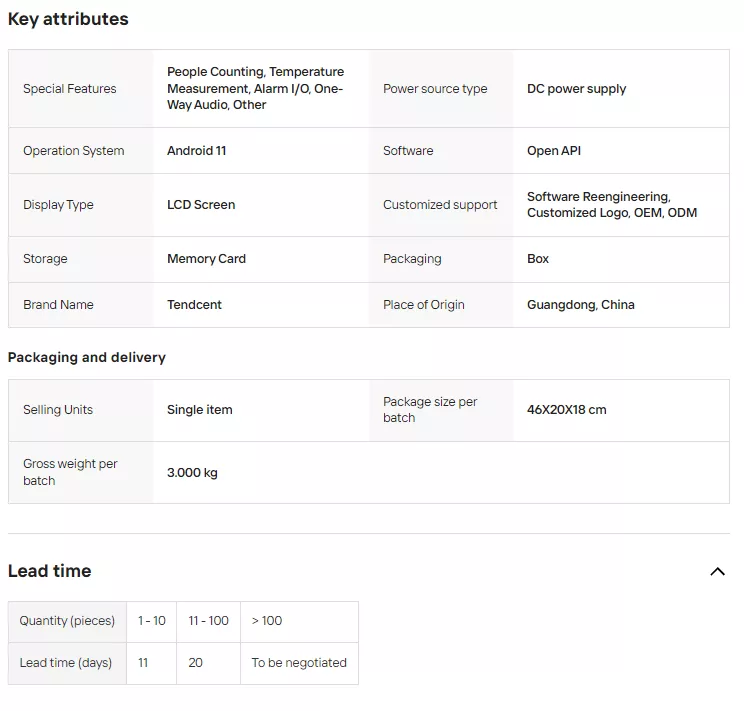The width and height of the screenshot is (744, 711).
Task: Click the Selling Units label
Action: 58,410
